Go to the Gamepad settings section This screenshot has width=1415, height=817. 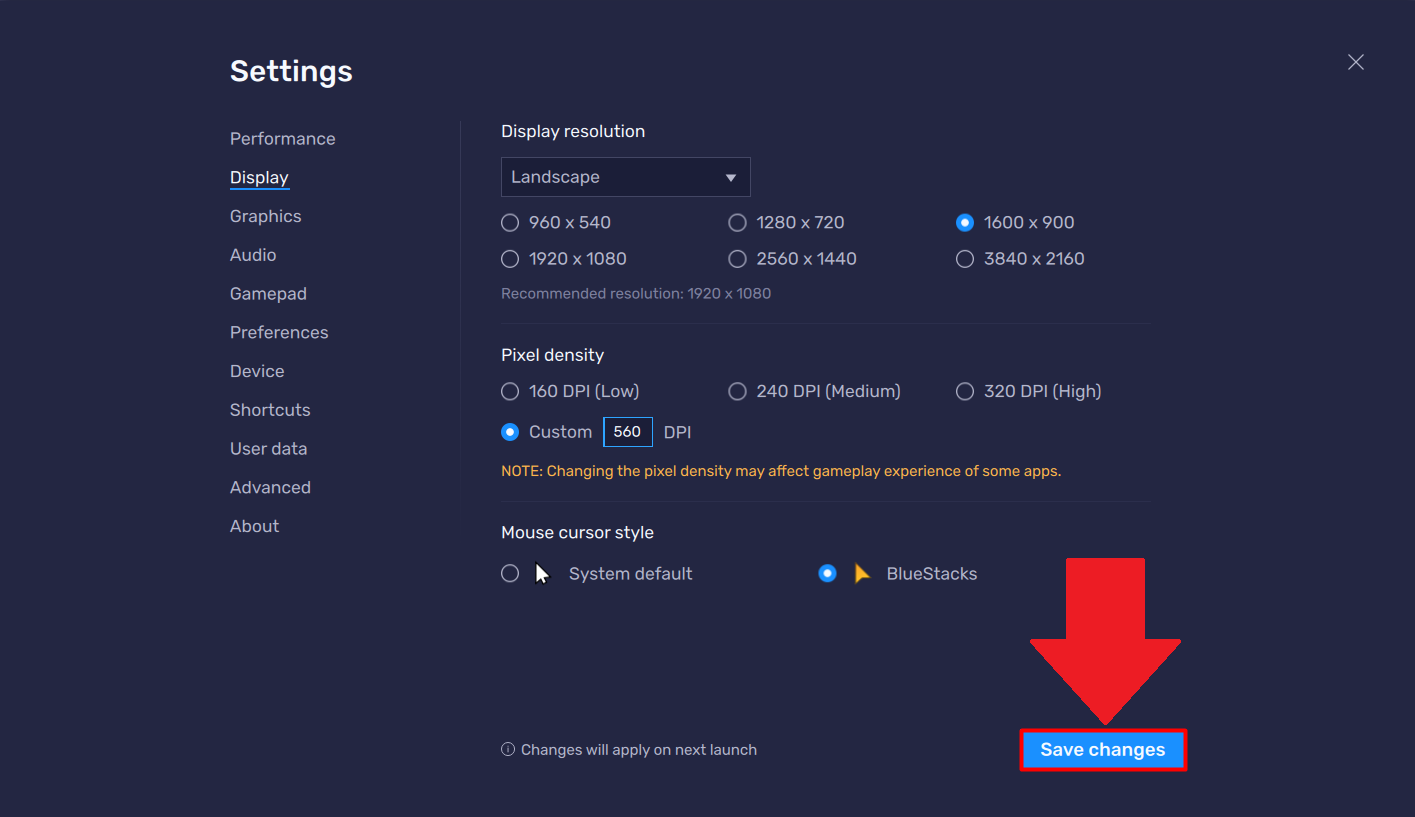[268, 294]
